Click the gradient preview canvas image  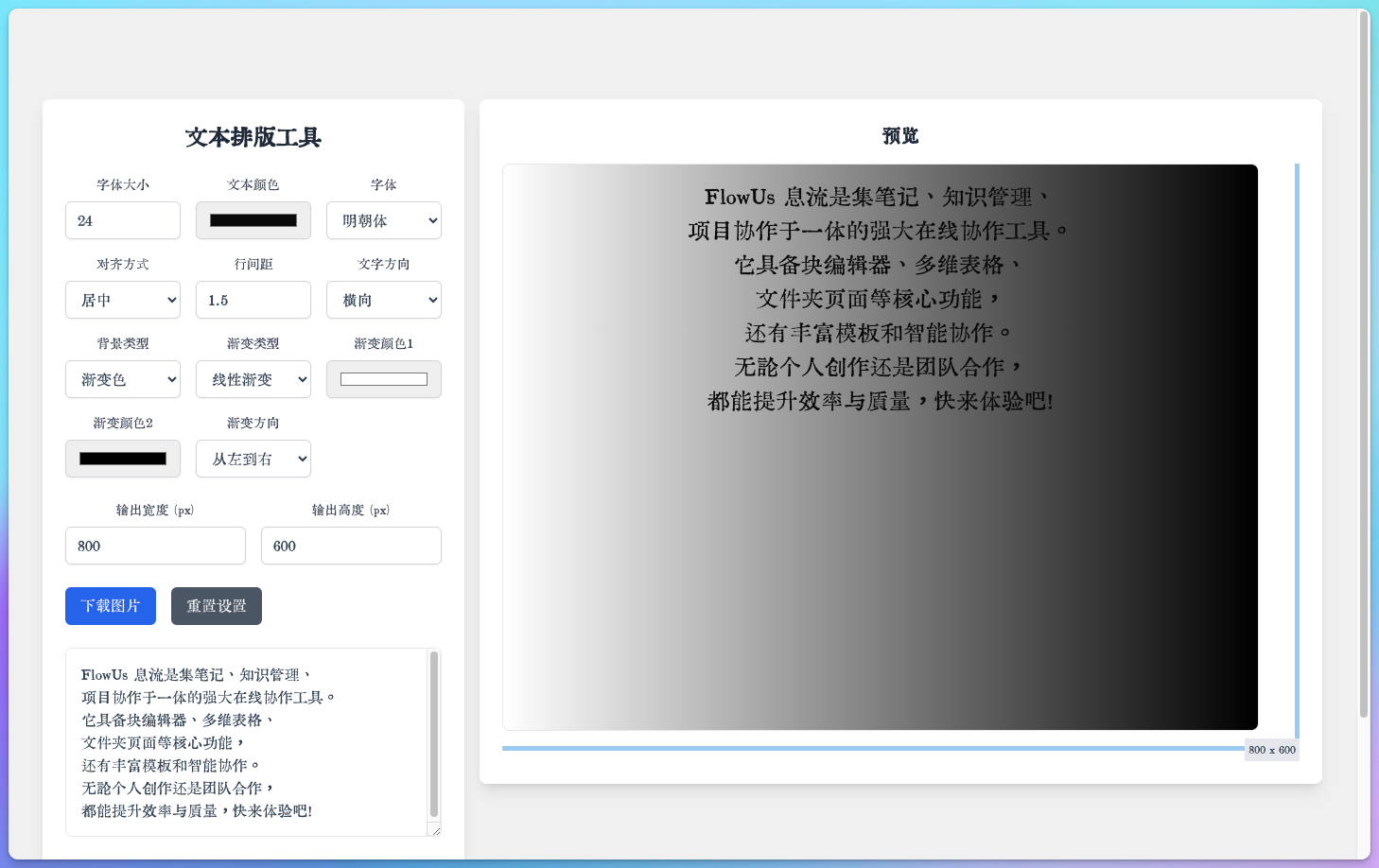tap(880, 444)
